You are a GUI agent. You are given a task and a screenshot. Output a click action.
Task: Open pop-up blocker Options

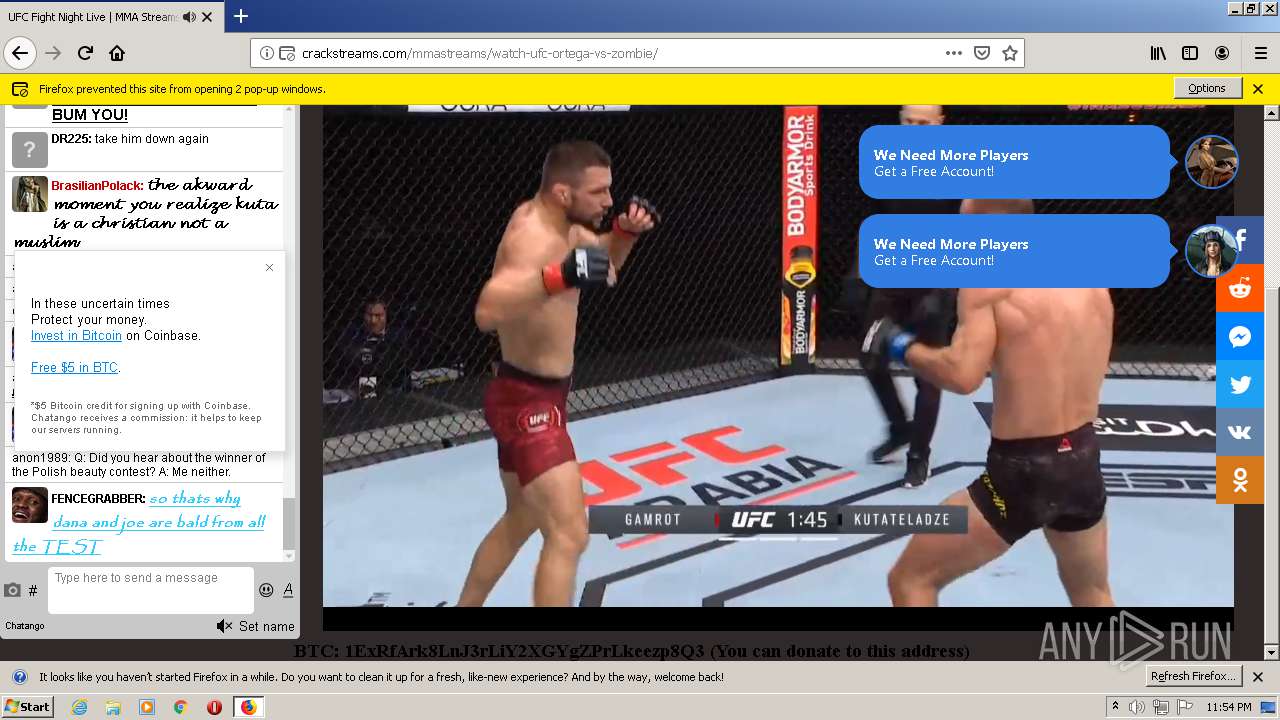[1207, 88]
